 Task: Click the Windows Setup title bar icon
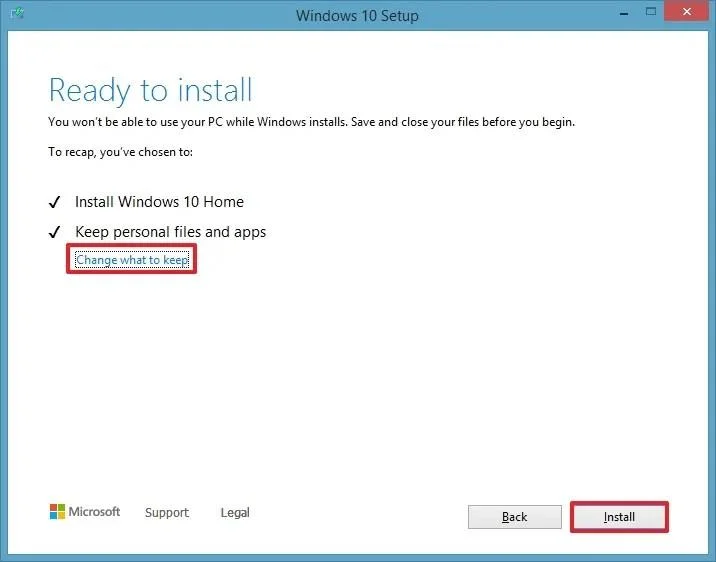point(17,13)
